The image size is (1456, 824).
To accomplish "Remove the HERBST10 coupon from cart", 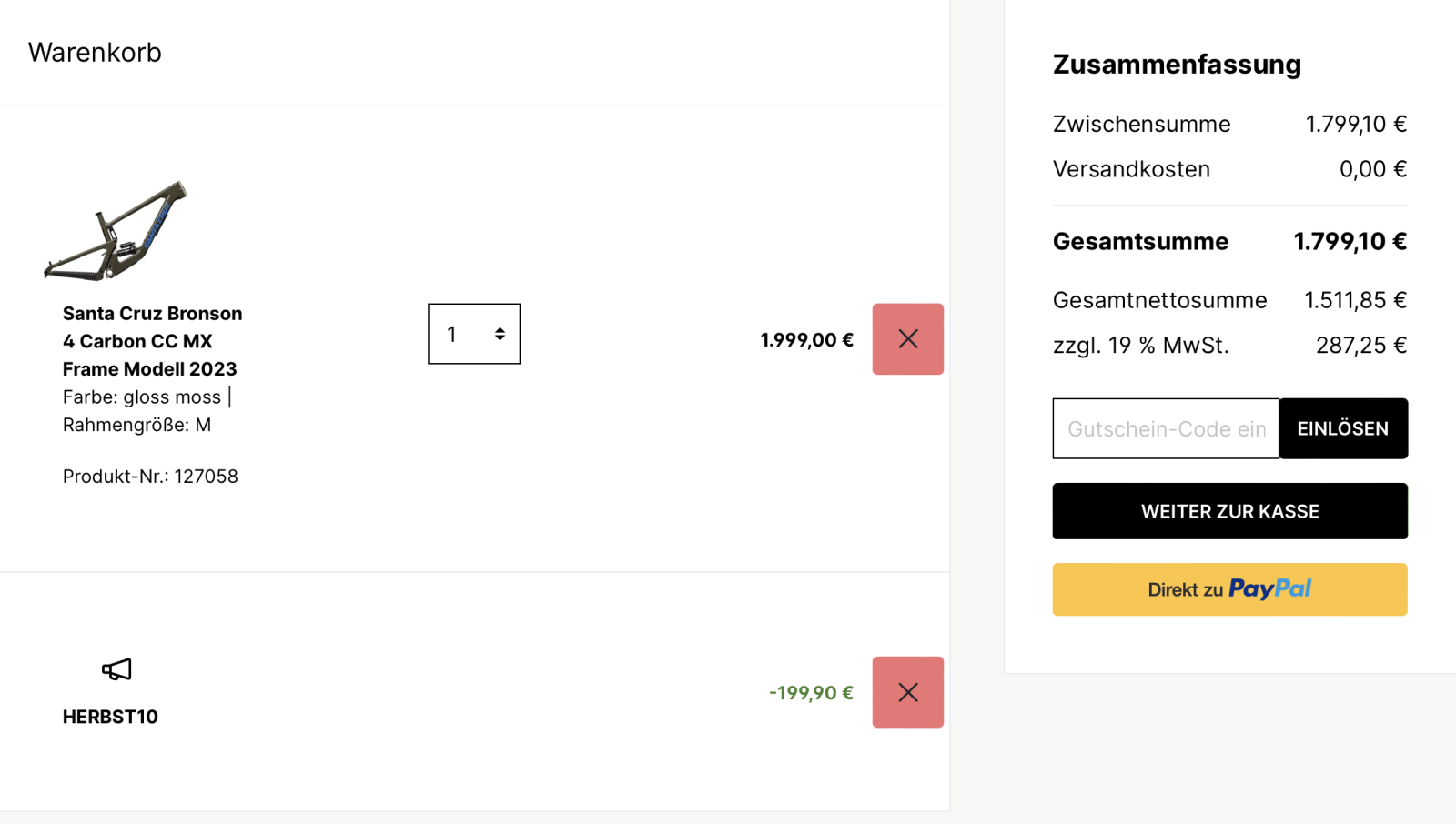I will [x=907, y=692].
